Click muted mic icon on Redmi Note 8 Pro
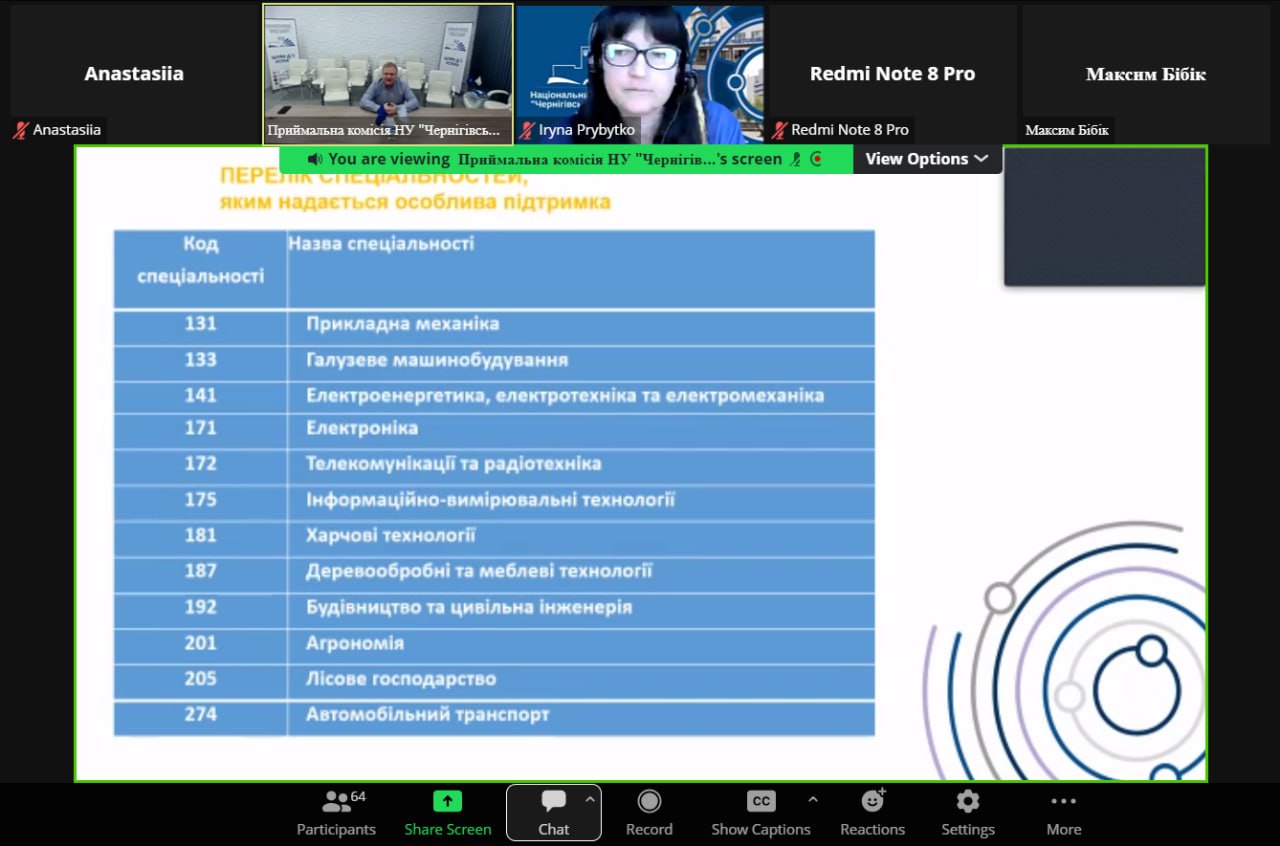Viewport: 1280px width, 846px height. click(x=779, y=130)
